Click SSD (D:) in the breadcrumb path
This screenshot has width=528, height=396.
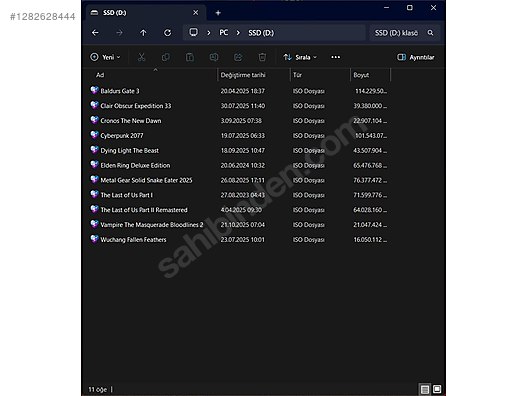pyautogui.click(x=261, y=33)
